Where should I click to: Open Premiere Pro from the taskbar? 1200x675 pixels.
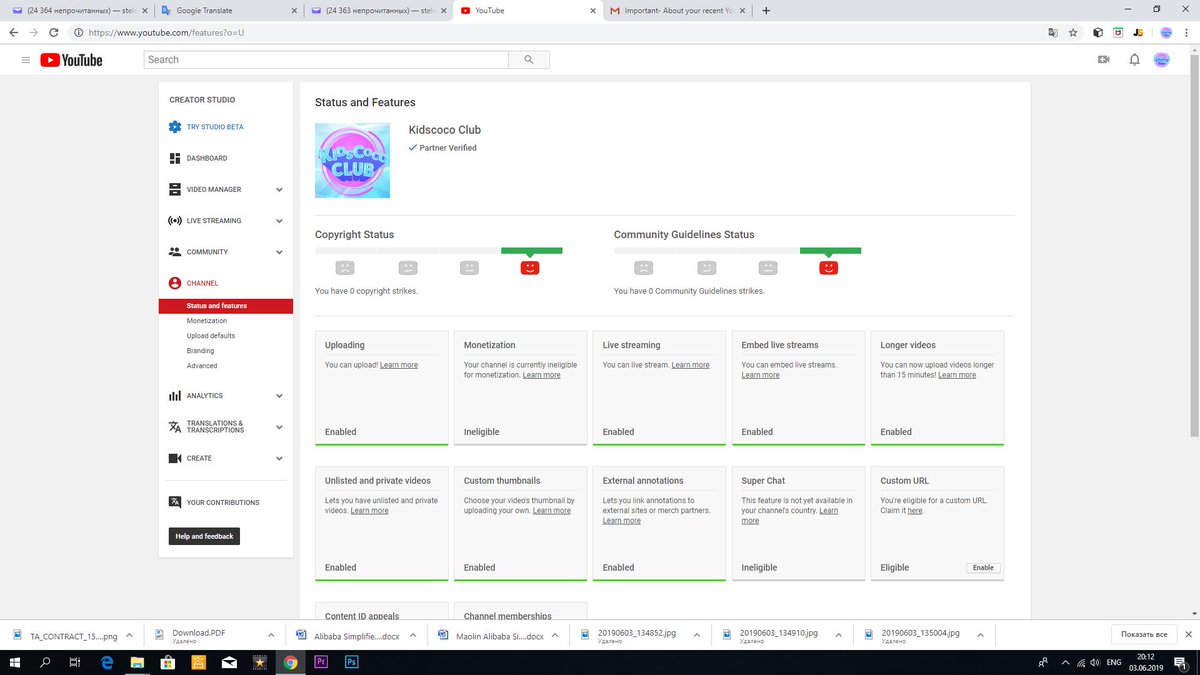pyautogui.click(x=321, y=662)
